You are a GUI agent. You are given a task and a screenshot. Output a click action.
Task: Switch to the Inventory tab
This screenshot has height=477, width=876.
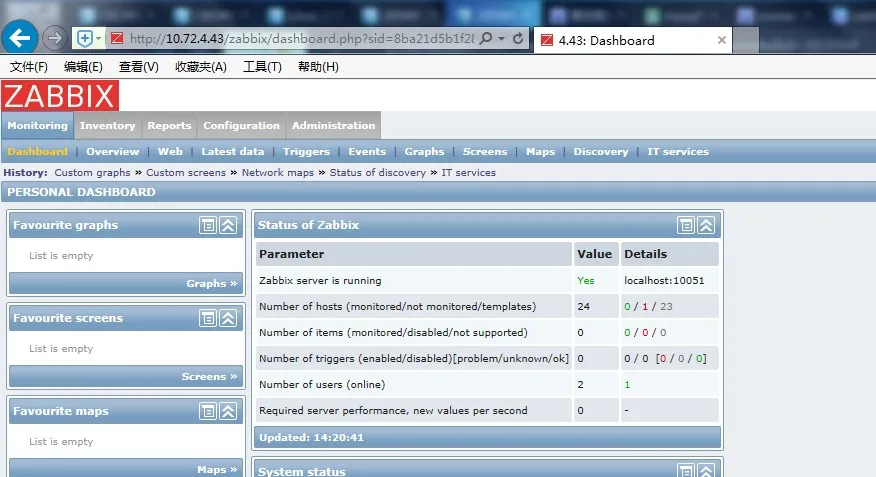107,125
